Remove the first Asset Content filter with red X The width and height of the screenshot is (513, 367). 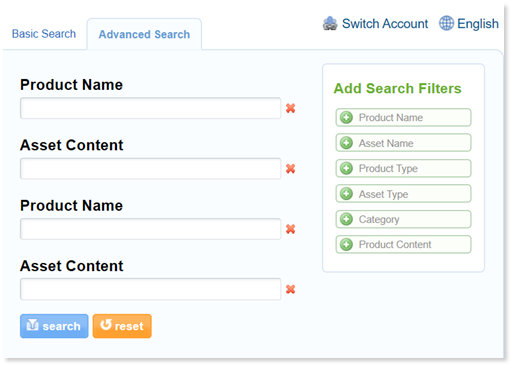click(290, 169)
